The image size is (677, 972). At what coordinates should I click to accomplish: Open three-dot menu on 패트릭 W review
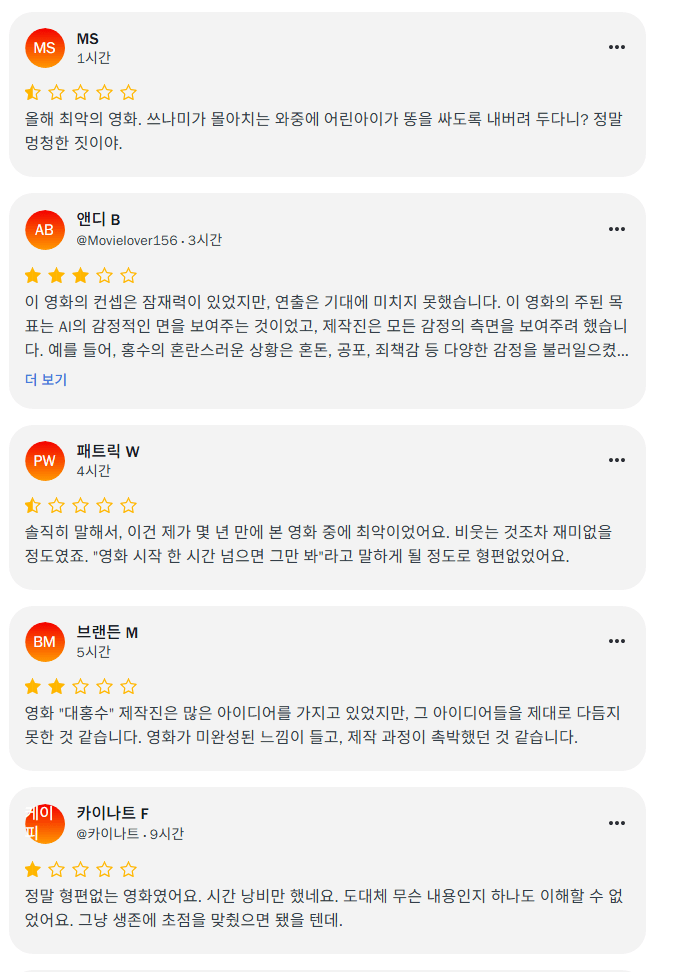click(617, 460)
